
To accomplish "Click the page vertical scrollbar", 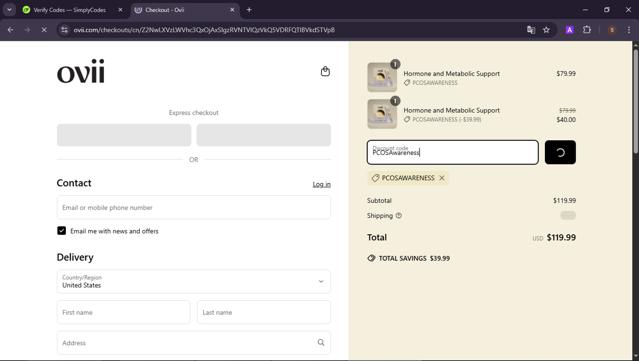I will coord(635,102).
